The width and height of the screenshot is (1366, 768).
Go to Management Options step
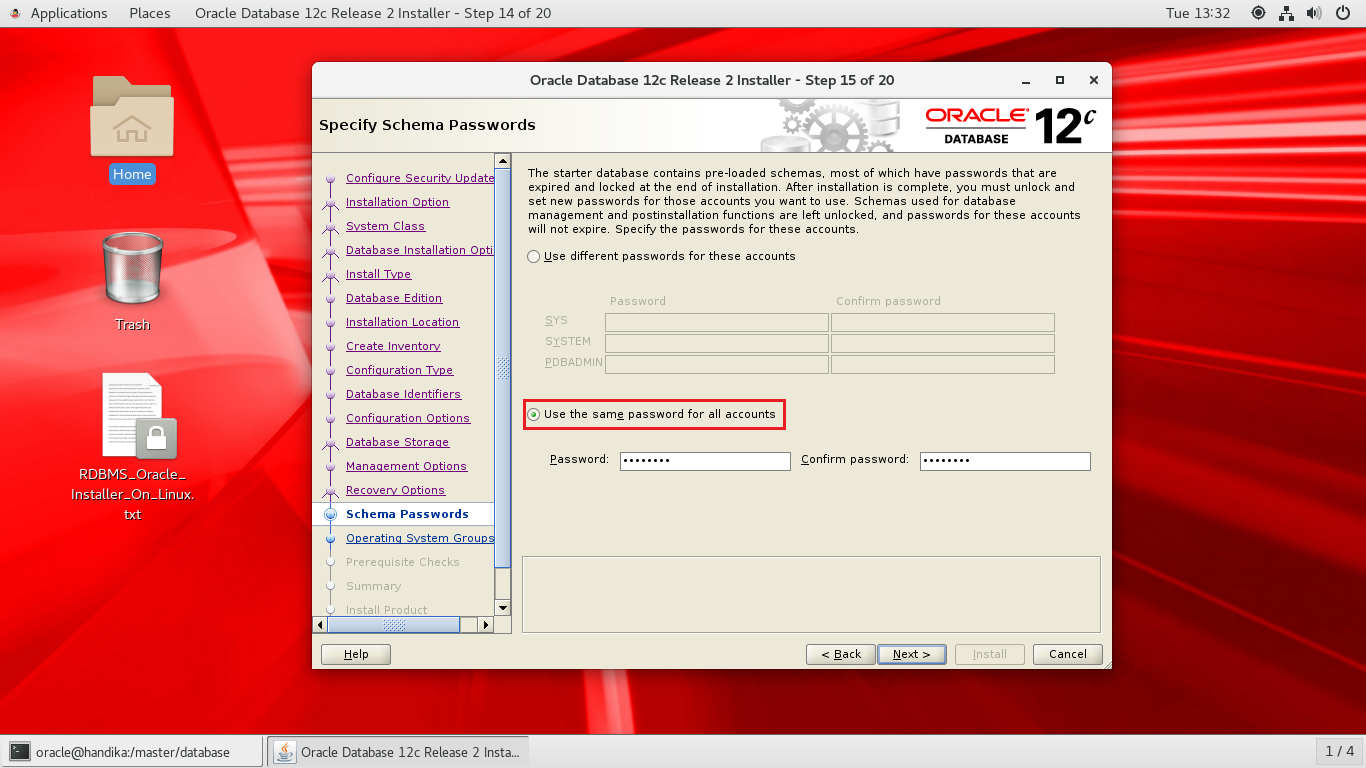406,466
